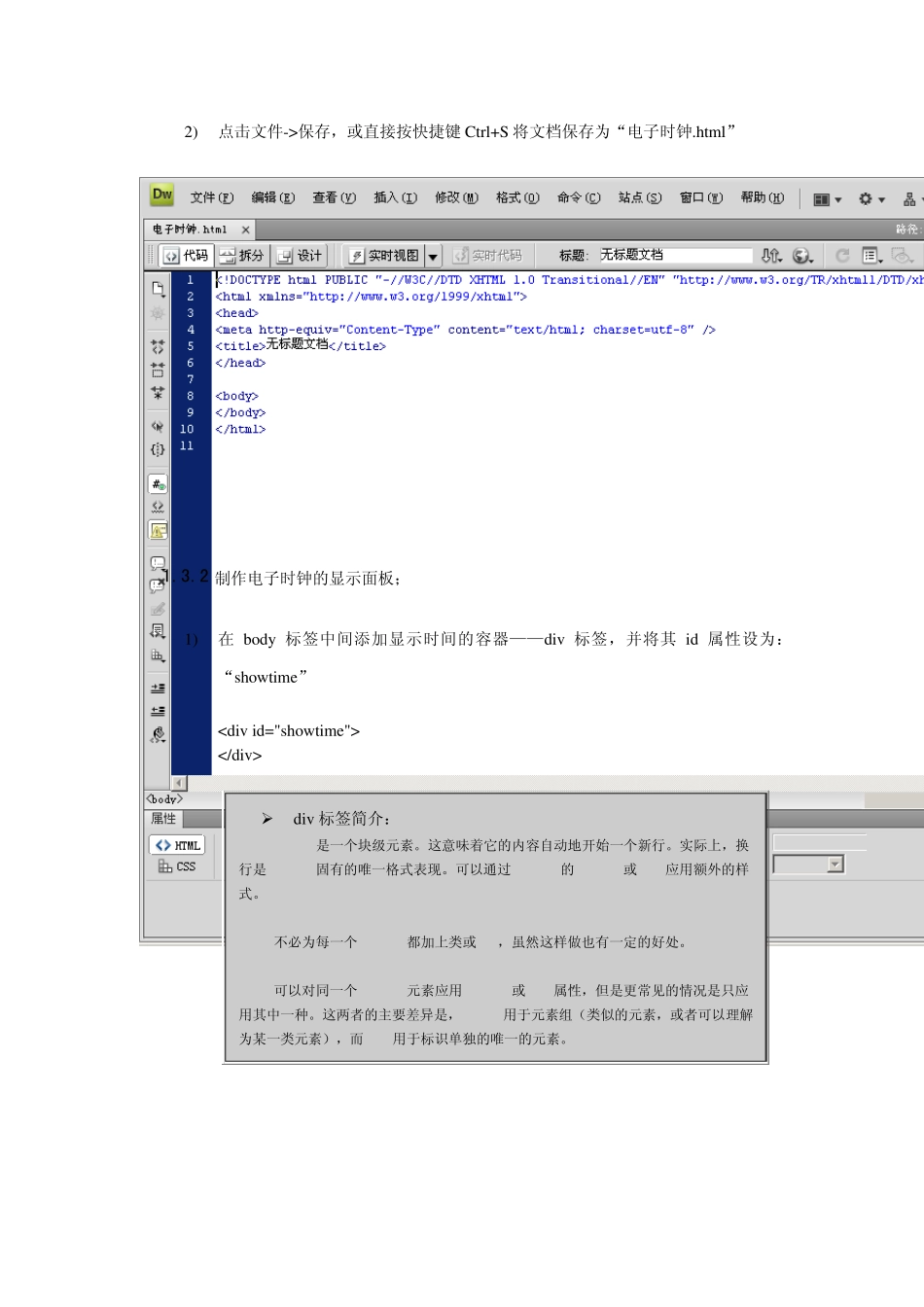Open the layout dropdown in menu bar
The height and width of the screenshot is (1307, 924).
828,199
